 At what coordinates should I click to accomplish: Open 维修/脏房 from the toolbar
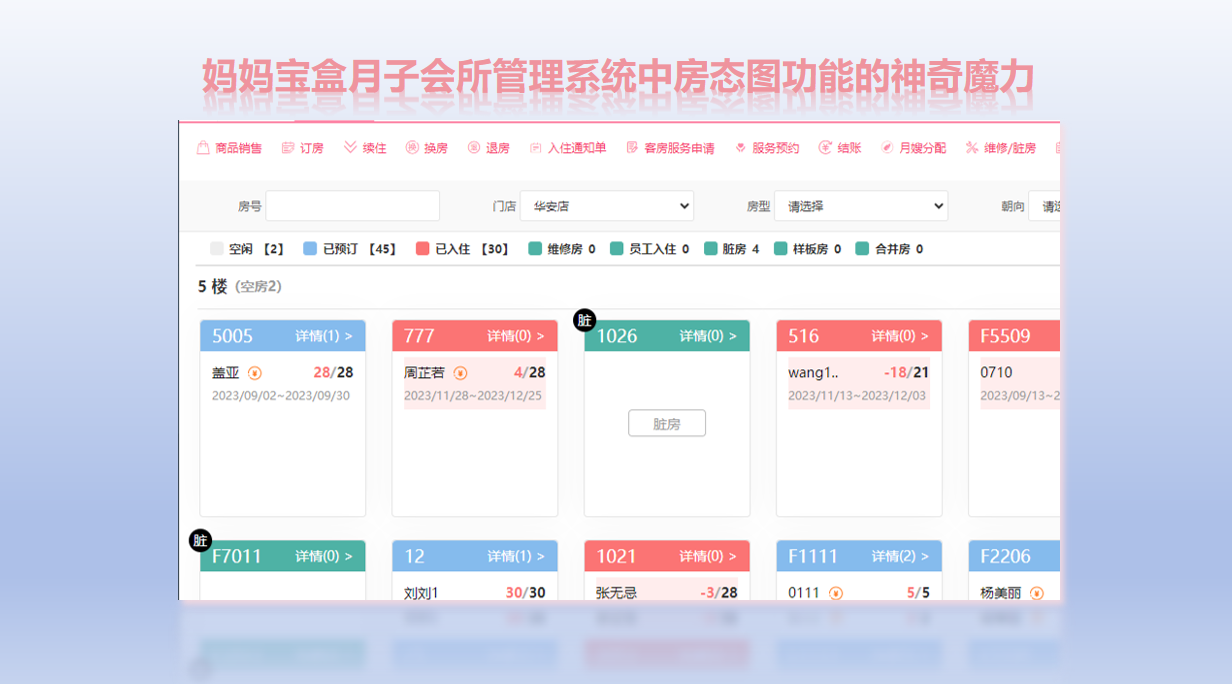pyautogui.click(x=1000, y=148)
